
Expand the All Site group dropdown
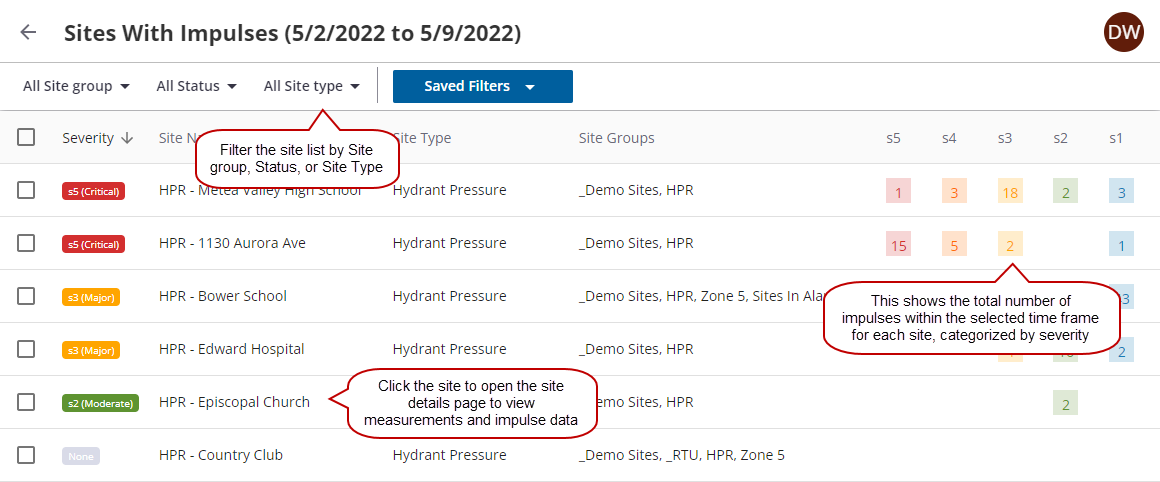click(x=77, y=86)
